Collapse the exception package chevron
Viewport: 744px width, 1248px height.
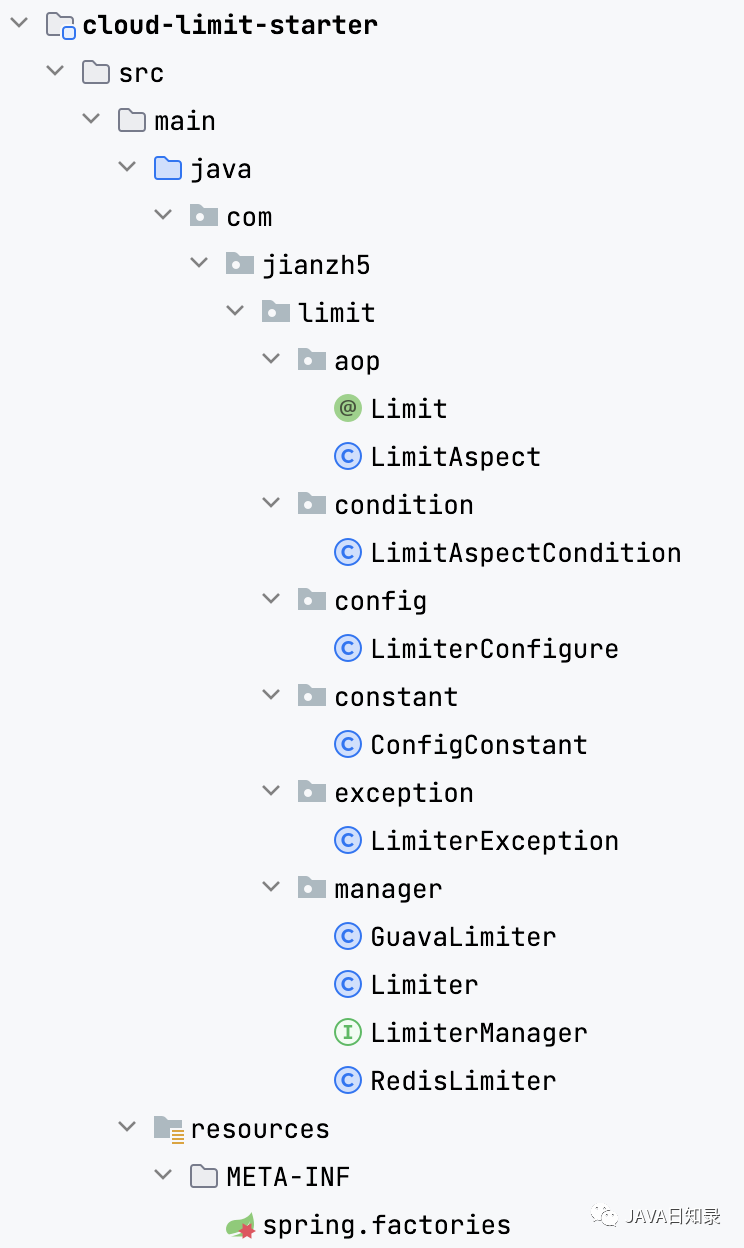tap(271, 792)
